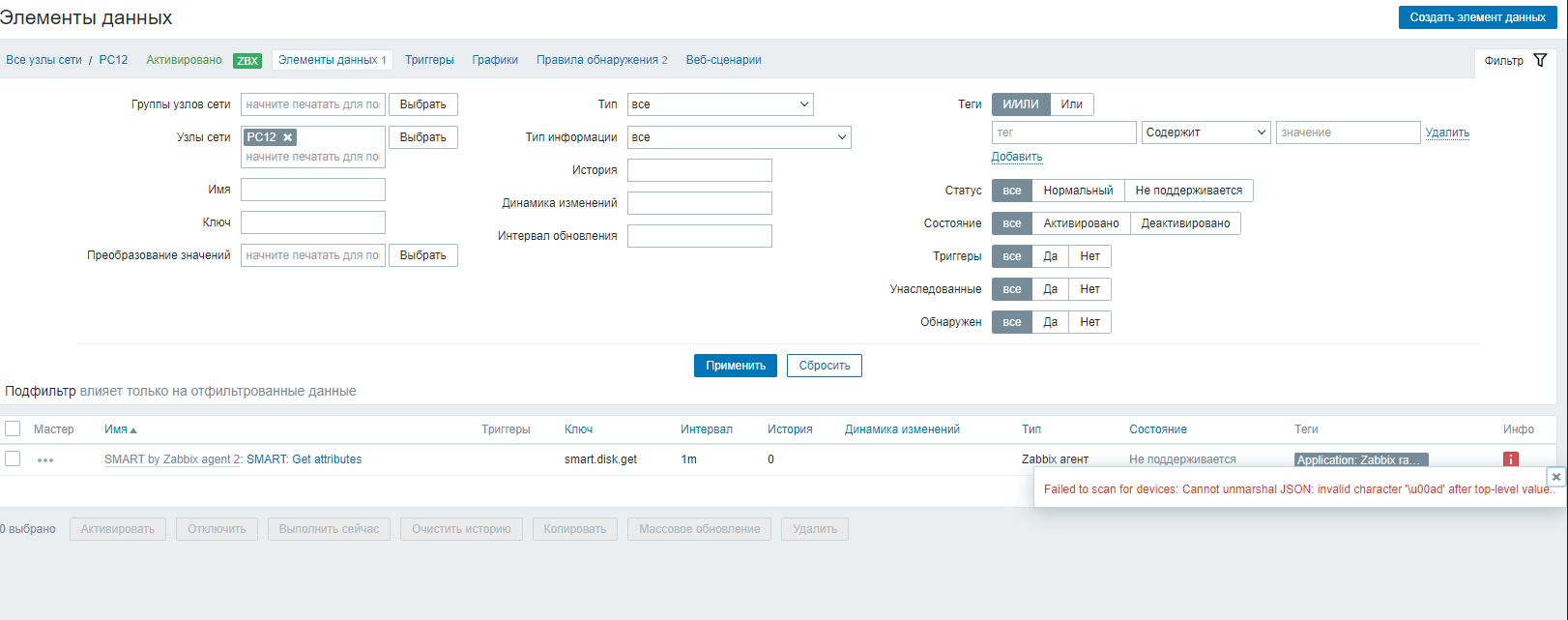Sort table by Динамика изменений column
1568x620 pixels.
[902, 429]
